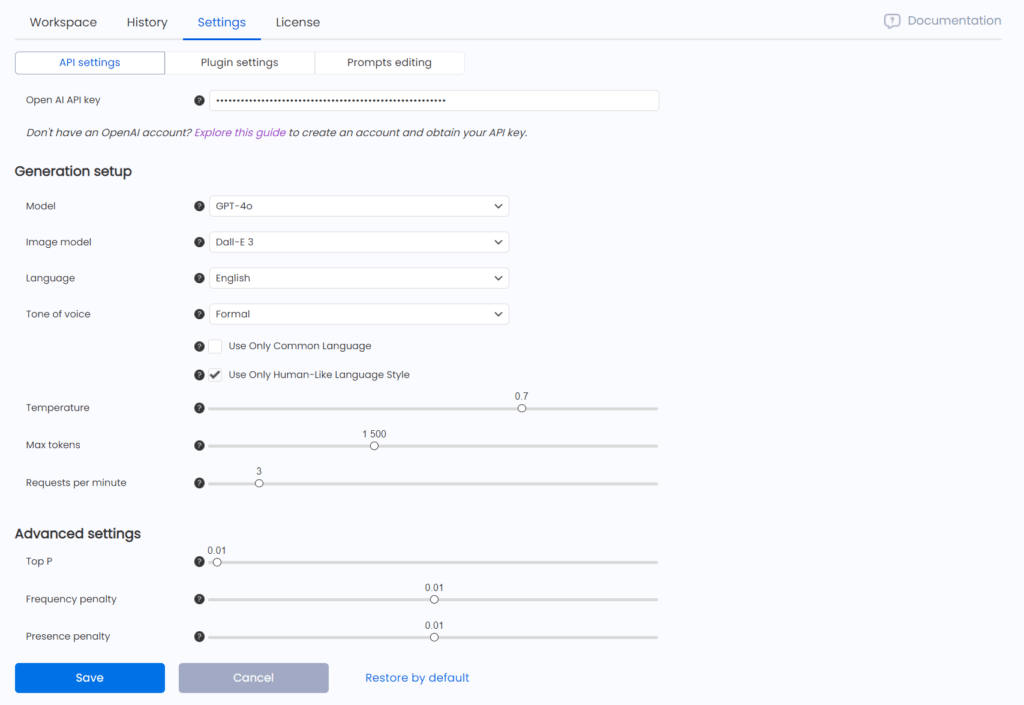1024x705 pixels.
Task: Click the help icon next to Image model
Action: pyautogui.click(x=199, y=242)
